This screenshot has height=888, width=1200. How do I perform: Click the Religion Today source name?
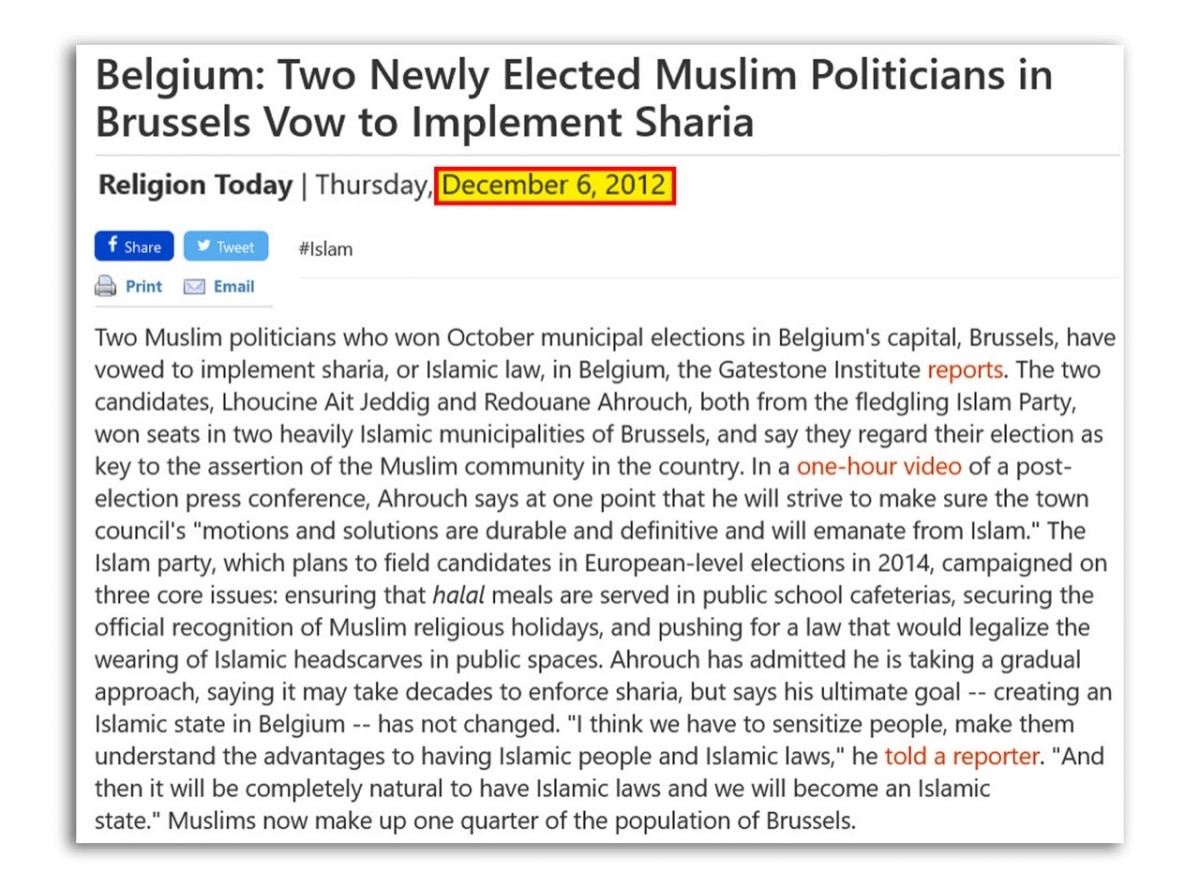(196, 186)
